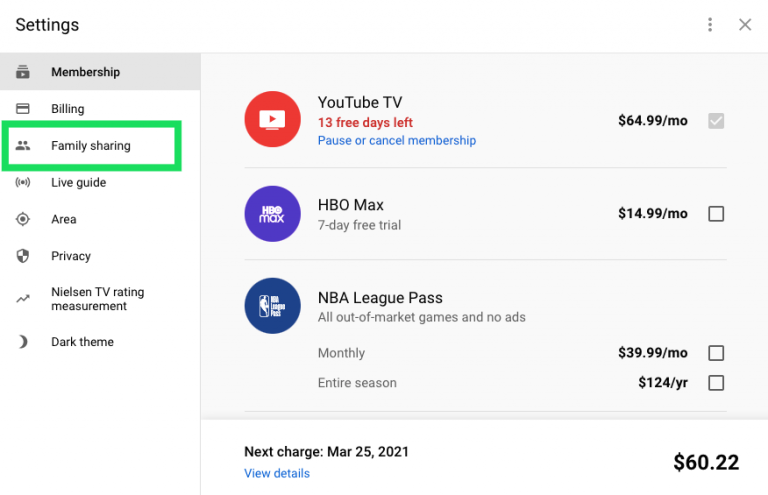Click the $39.99/mo price

[x=652, y=353]
